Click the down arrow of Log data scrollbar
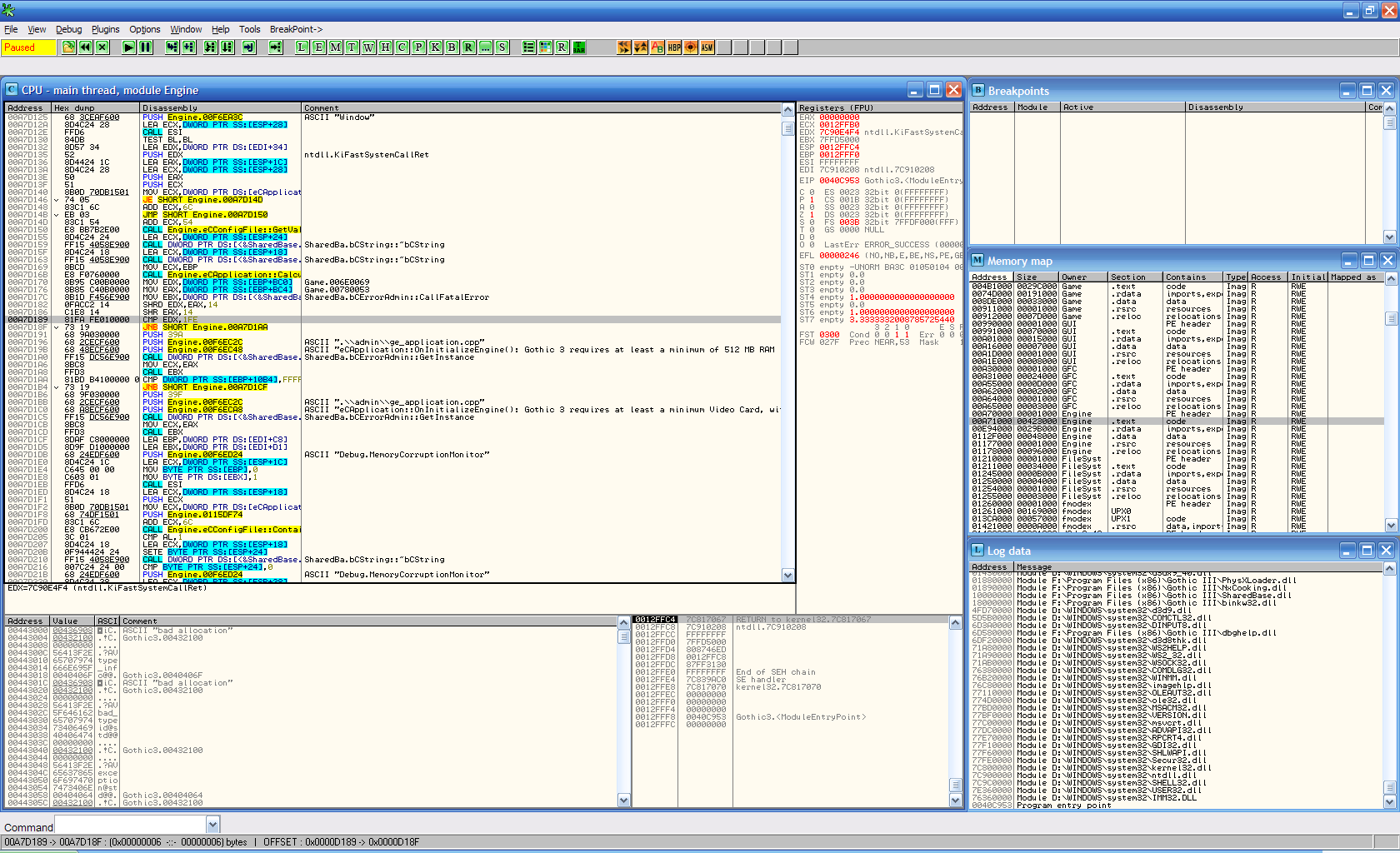Screen dimensions: 1400x853 tap(1389, 802)
